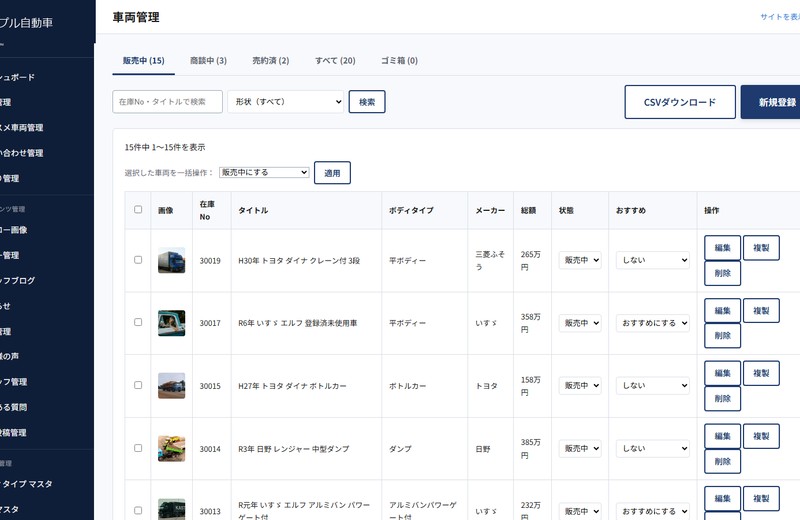This screenshot has height=520, width=800.
Task: Click the 三菱ふそう maker cell
Action: click(x=490, y=260)
